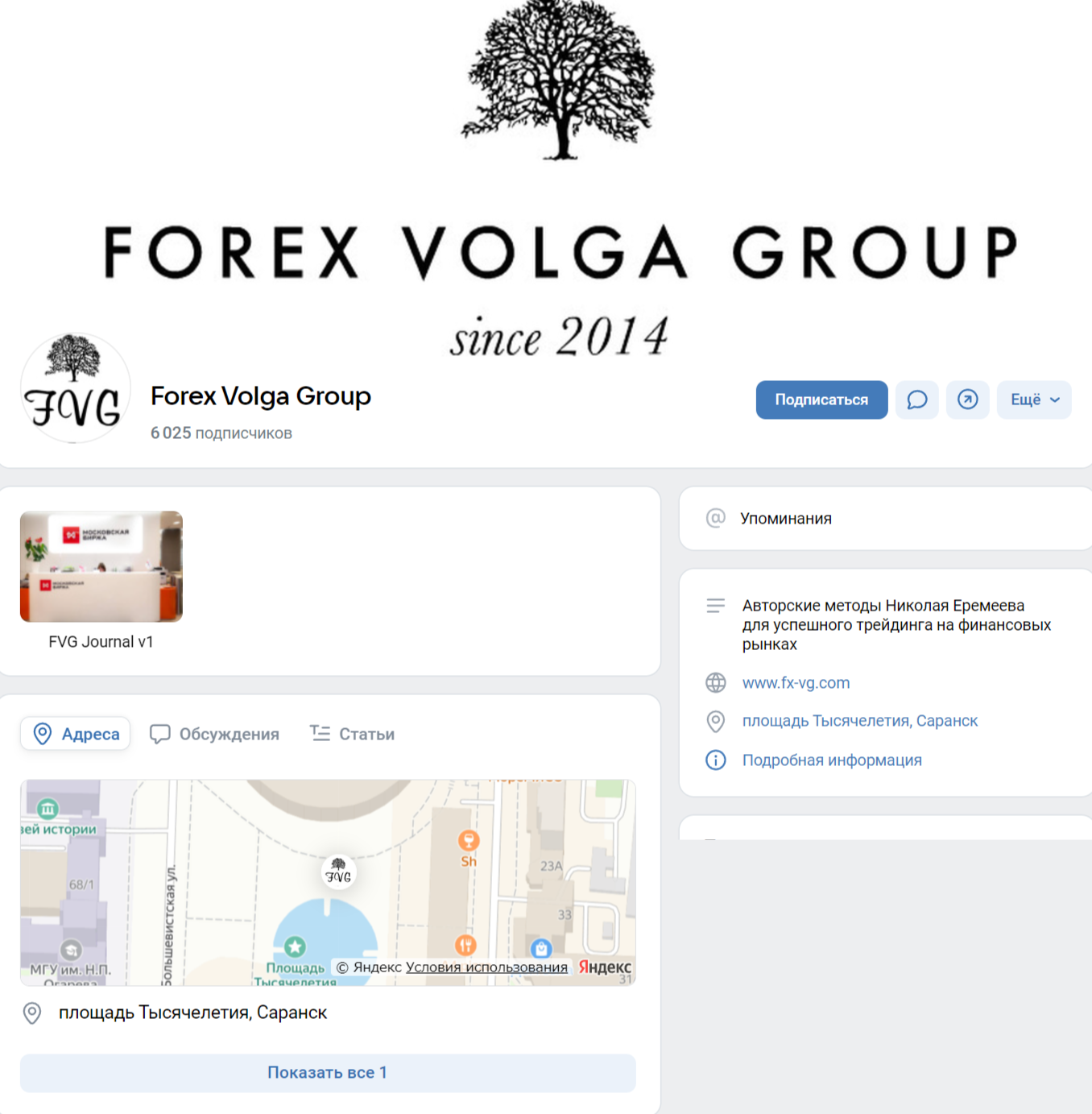Click the share arrow icon button
Image resolution: width=1092 pixels, height=1114 pixels.
tap(967, 400)
